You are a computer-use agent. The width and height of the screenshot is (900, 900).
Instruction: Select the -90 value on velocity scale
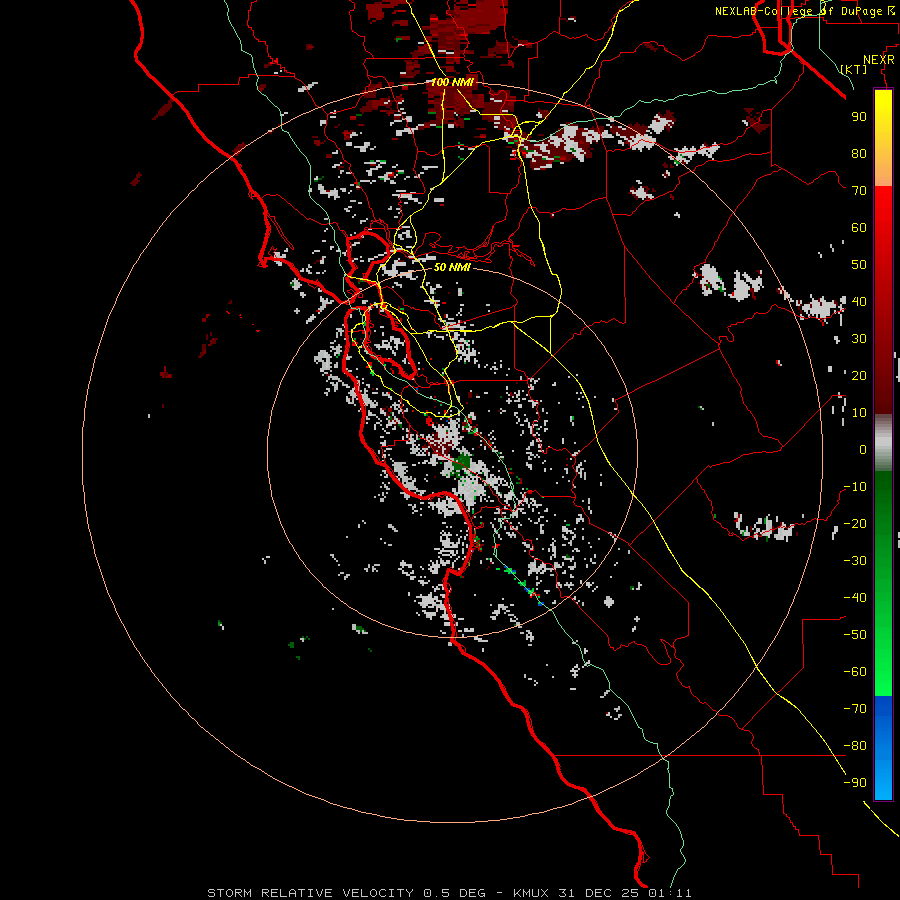point(855,783)
